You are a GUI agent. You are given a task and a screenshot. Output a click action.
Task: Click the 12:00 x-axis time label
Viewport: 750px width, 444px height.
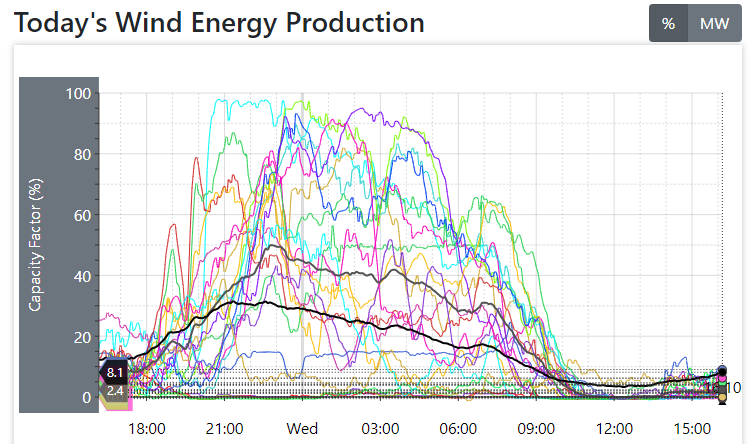[613, 428]
